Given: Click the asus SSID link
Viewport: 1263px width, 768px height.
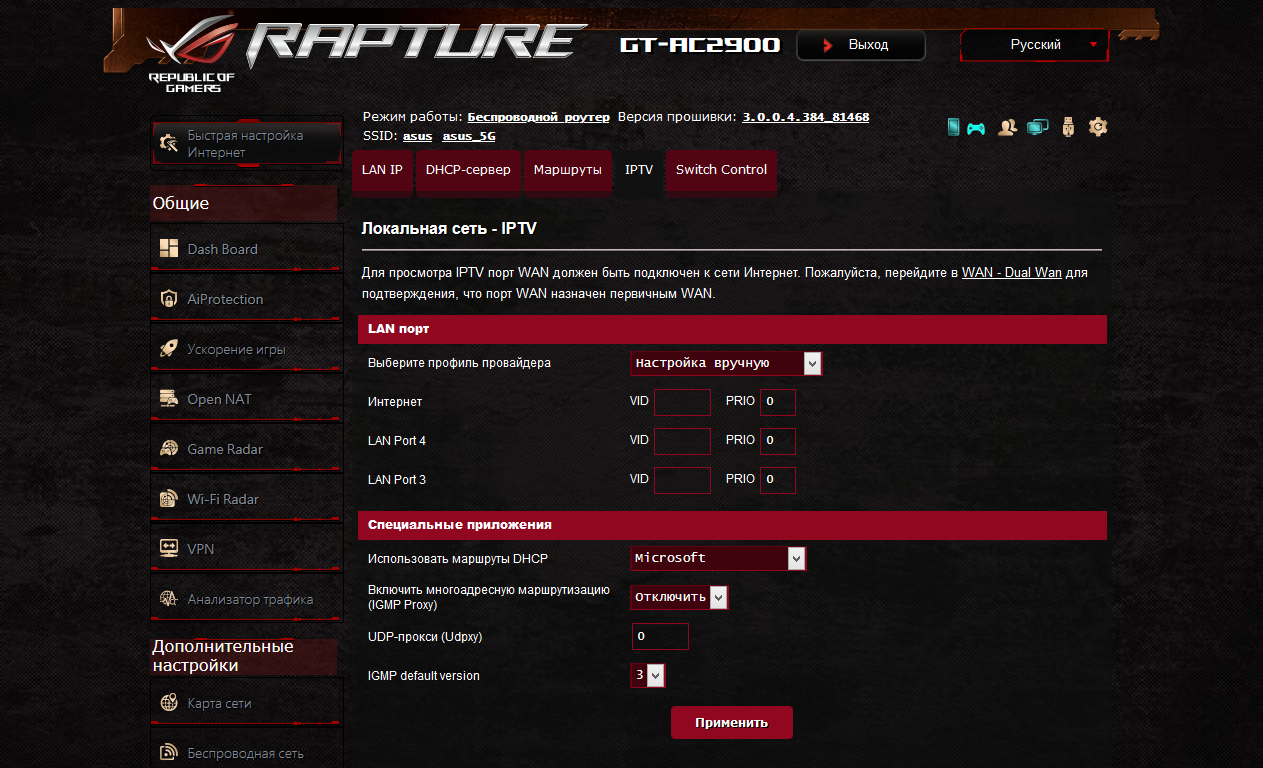Looking at the screenshot, I should point(417,136).
